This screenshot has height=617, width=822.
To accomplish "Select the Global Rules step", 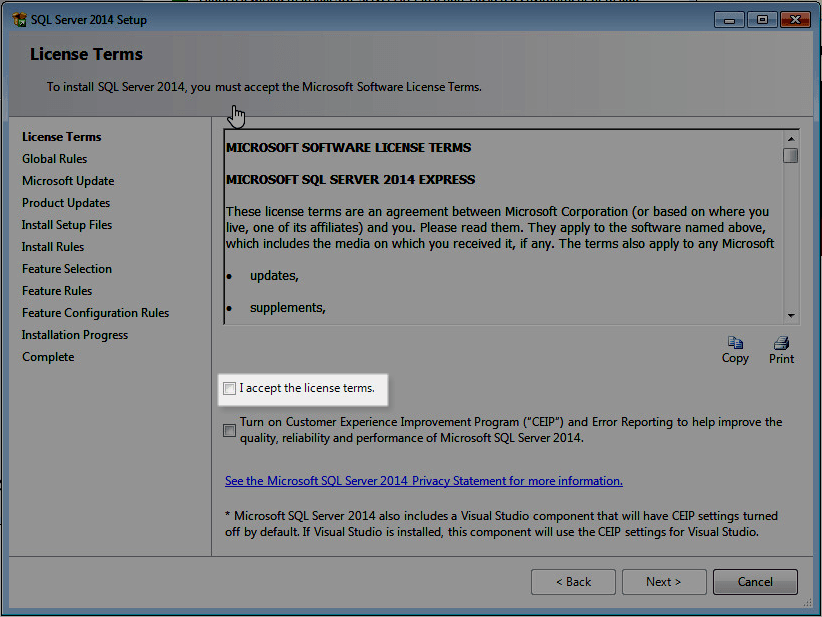I will [x=54, y=158].
